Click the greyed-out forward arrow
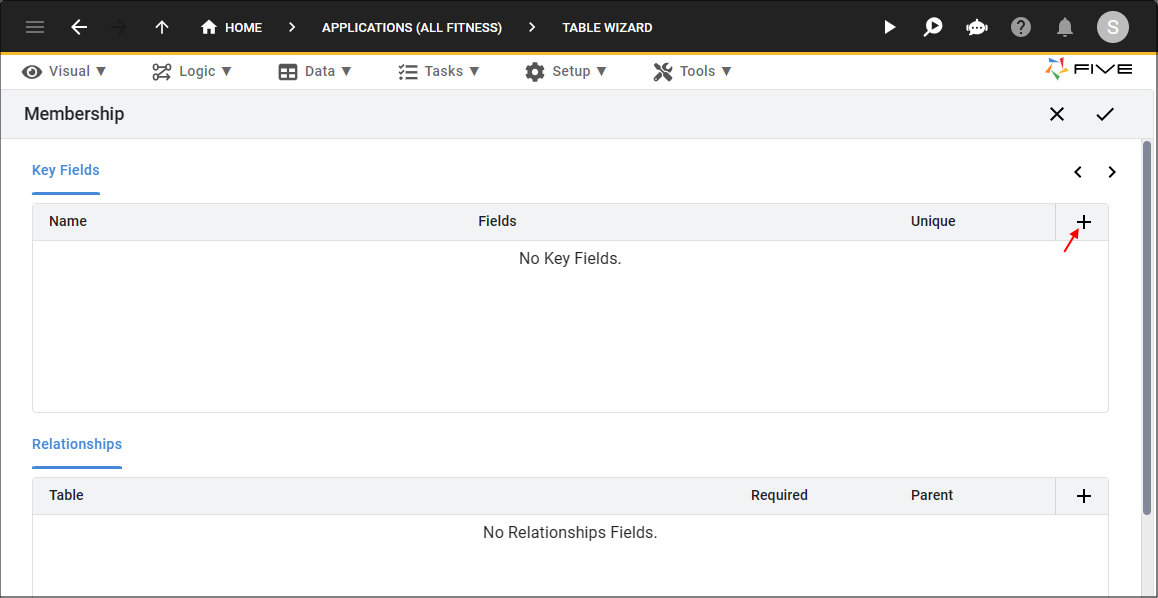This screenshot has width=1158, height=598. point(119,27)
